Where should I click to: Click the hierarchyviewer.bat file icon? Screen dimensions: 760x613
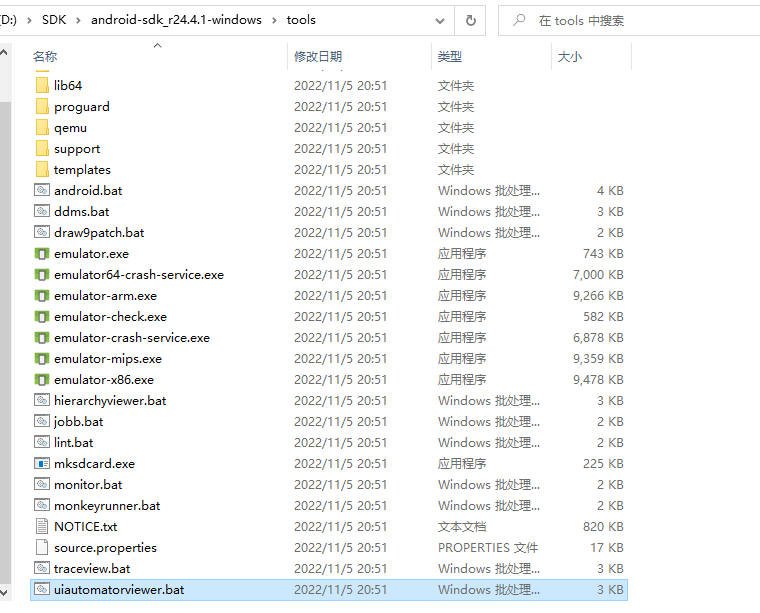pyautogui.click(x=42, y=400)
